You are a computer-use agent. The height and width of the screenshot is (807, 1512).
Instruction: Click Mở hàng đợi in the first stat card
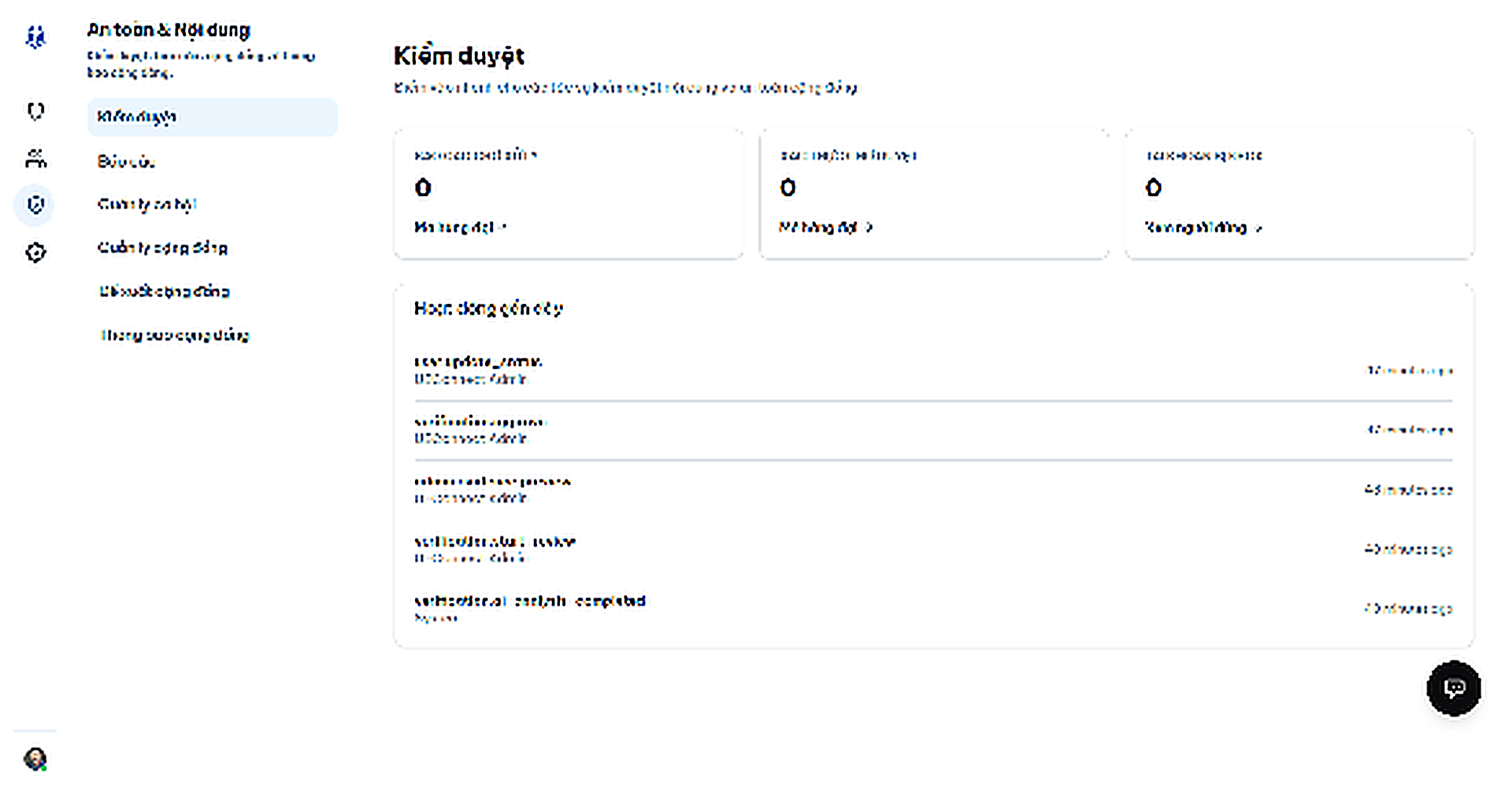point(461,228)
